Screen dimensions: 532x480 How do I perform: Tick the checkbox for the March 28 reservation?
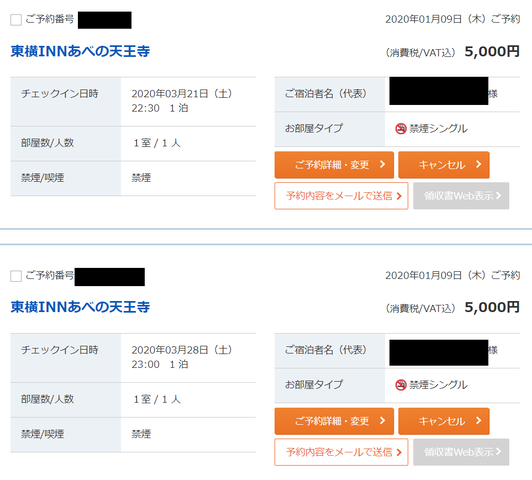coord(16,276)
